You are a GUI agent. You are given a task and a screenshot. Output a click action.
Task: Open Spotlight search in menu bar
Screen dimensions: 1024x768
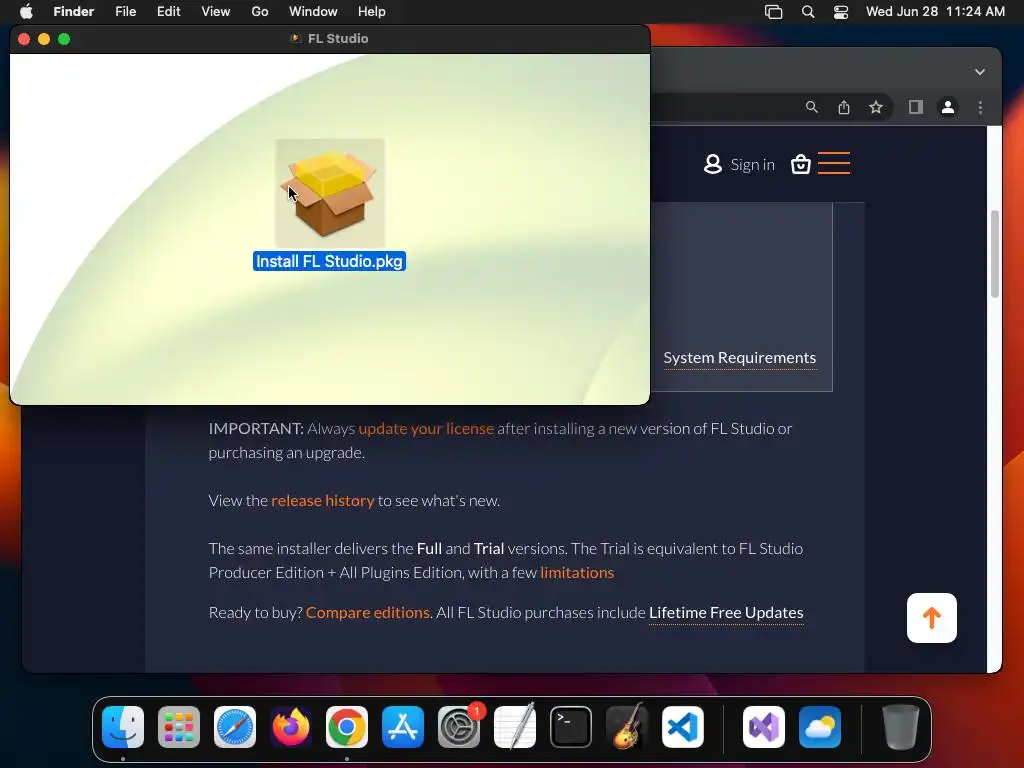click(808, 11)
